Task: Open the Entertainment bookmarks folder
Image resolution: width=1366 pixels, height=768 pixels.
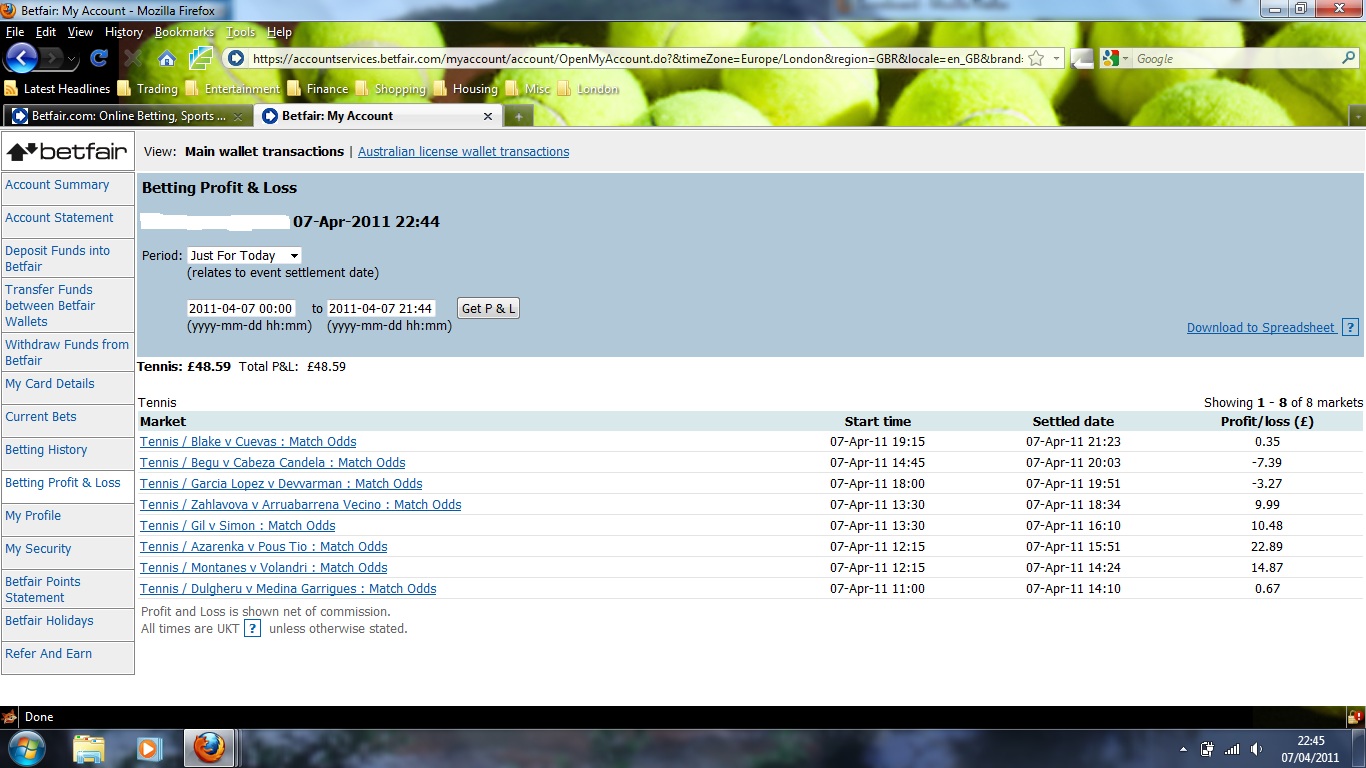Action: (x=232, y=89)
